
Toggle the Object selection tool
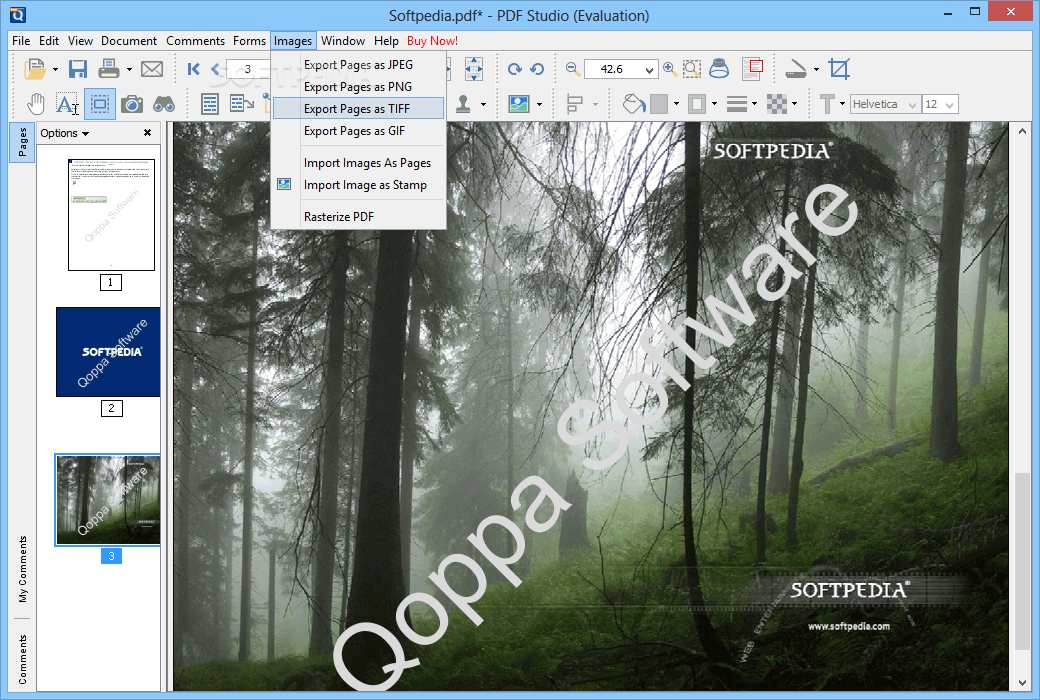[100, 104]
